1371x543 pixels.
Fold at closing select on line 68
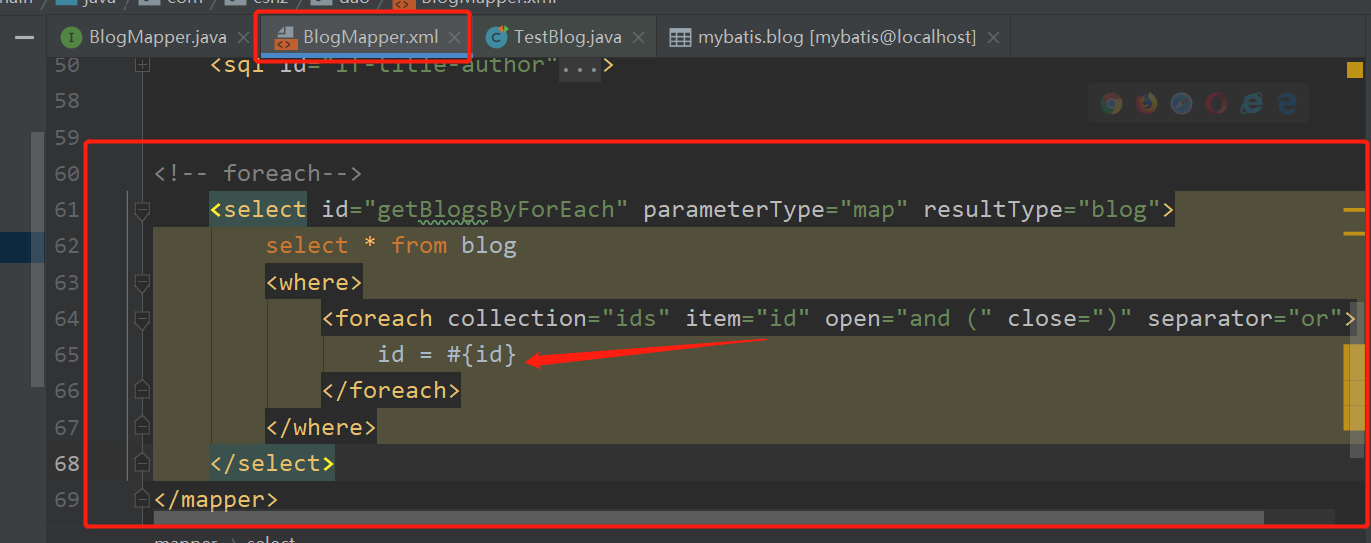pyautogui.click(x=142, y=463)
